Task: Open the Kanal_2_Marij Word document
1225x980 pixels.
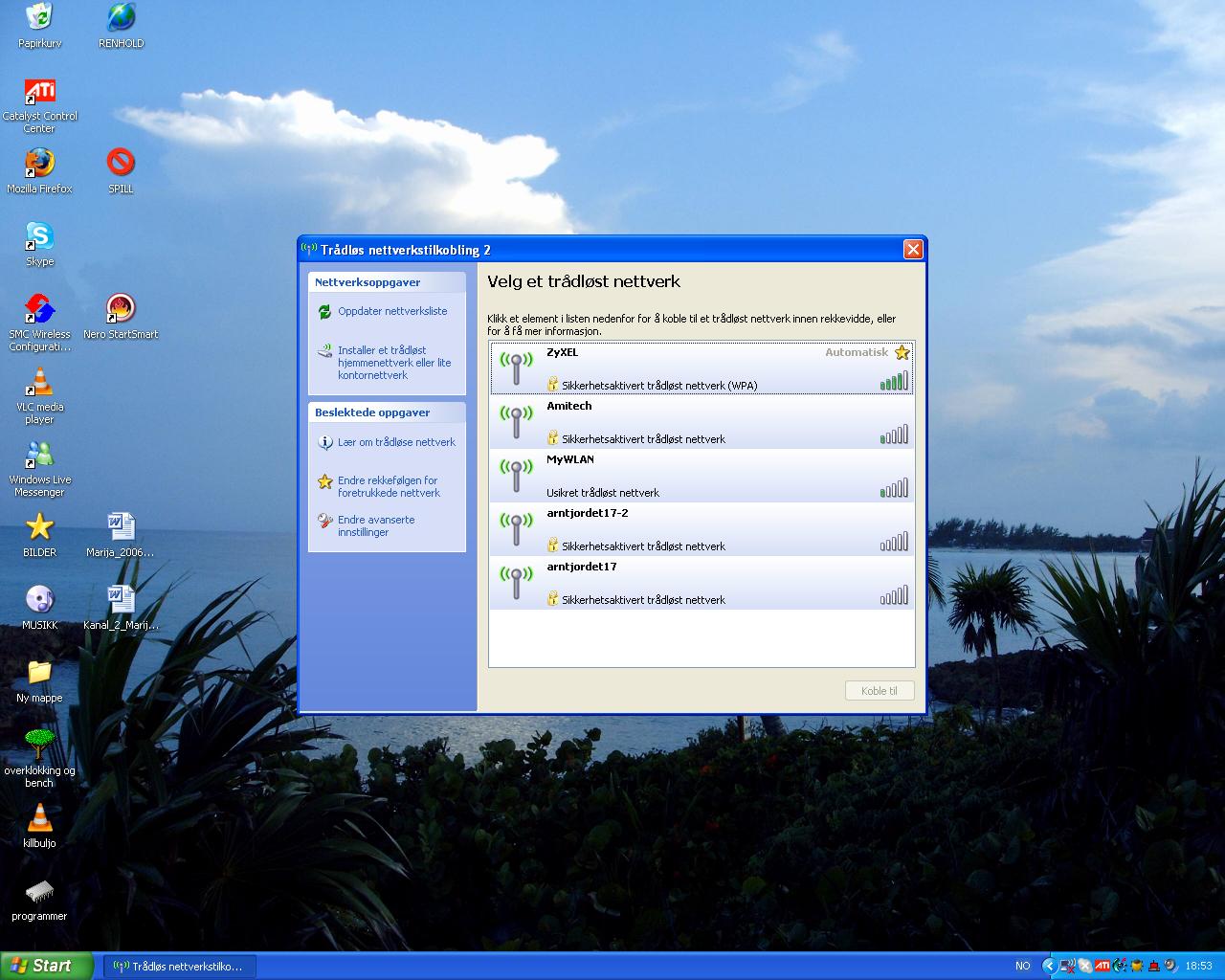Action: click(121, 608)
